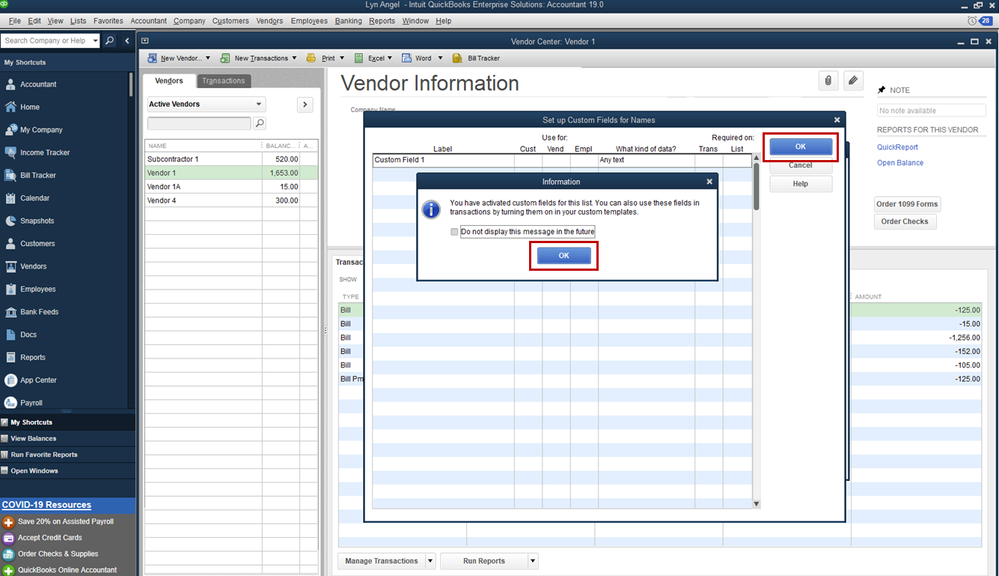
Task: Select the Vendors tab
Action: [x=169, y=81]
